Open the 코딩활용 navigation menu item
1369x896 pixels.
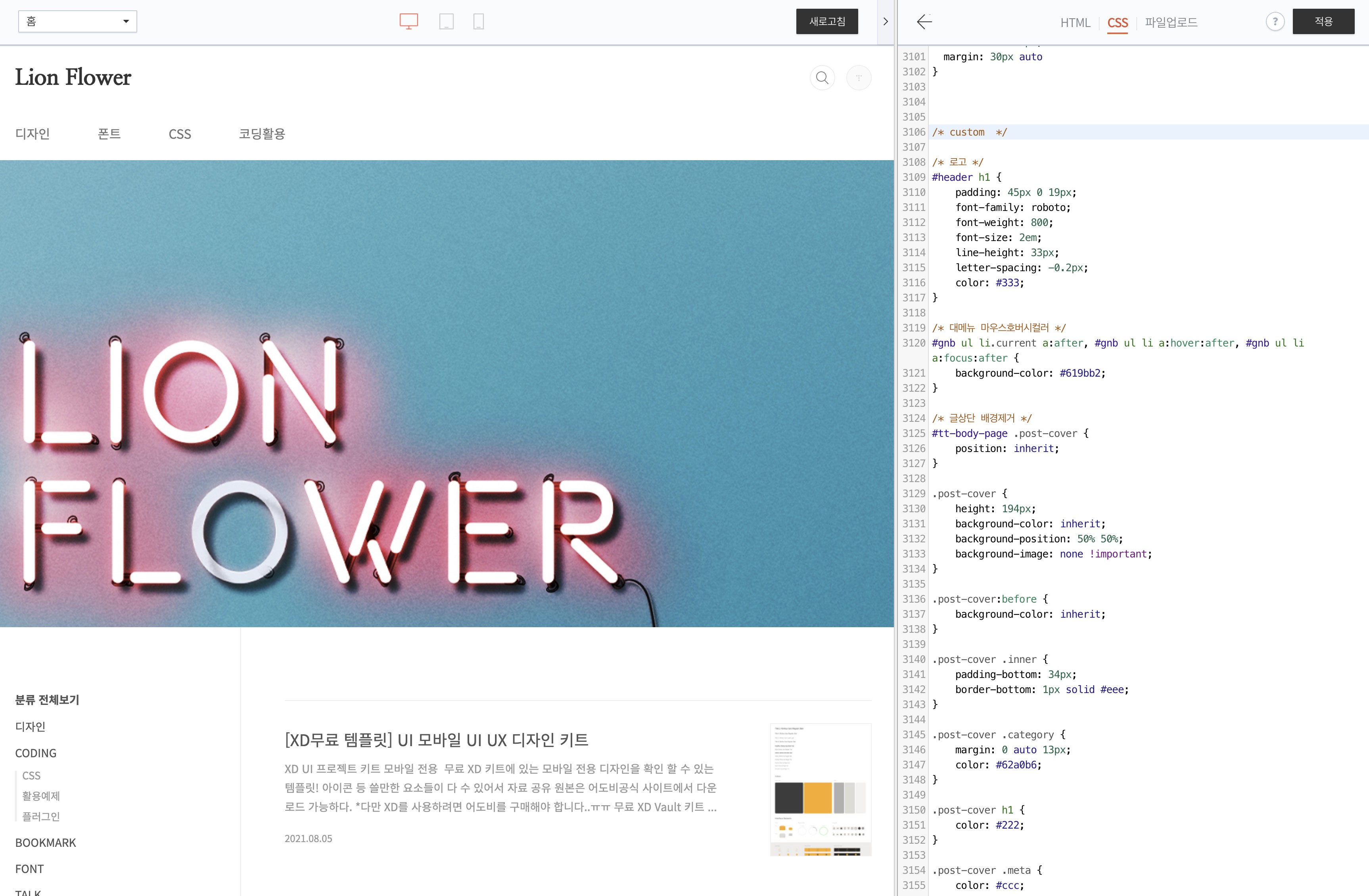[262, 134]
